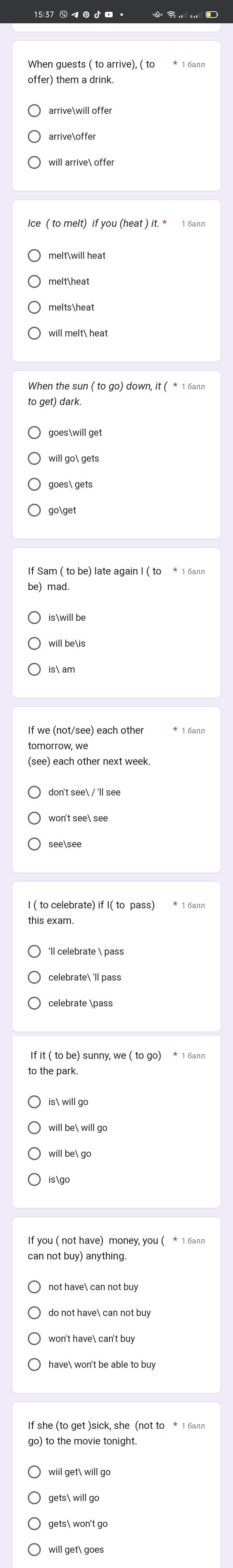Select "gets\ won't go" answer

(x=35, y=1524)
